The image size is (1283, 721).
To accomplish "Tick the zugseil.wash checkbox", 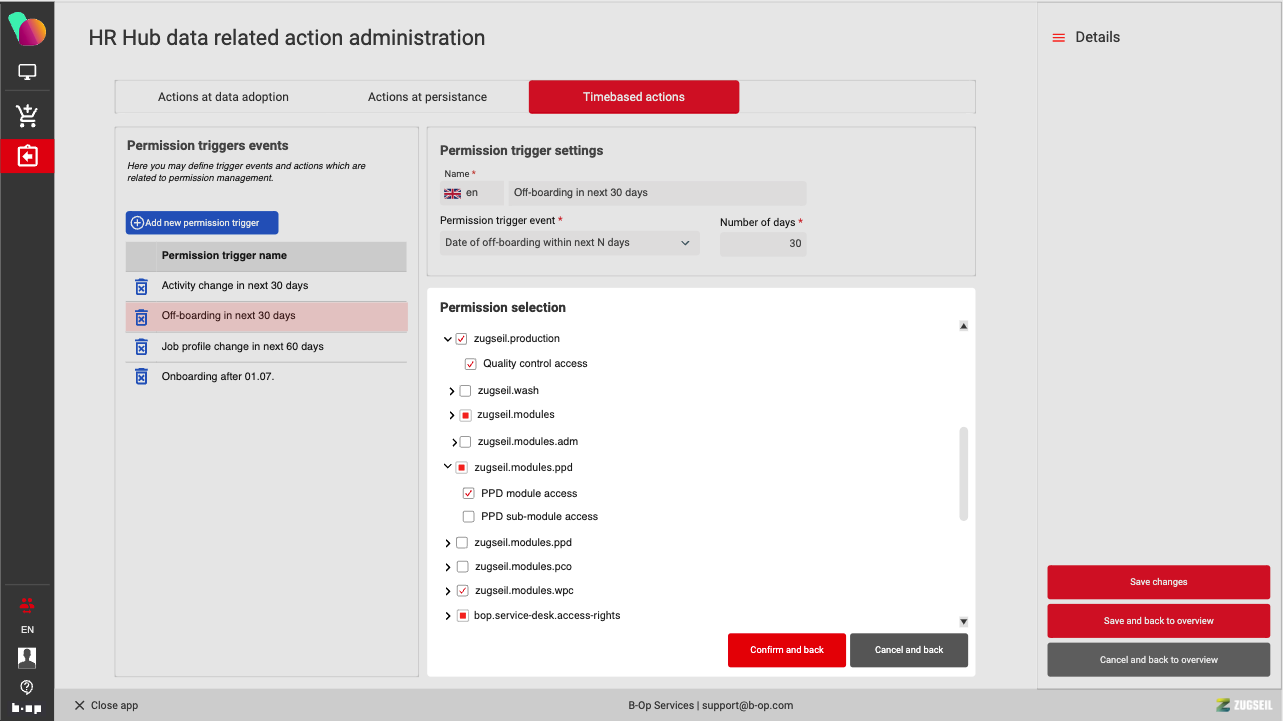I will click(465, 391).
